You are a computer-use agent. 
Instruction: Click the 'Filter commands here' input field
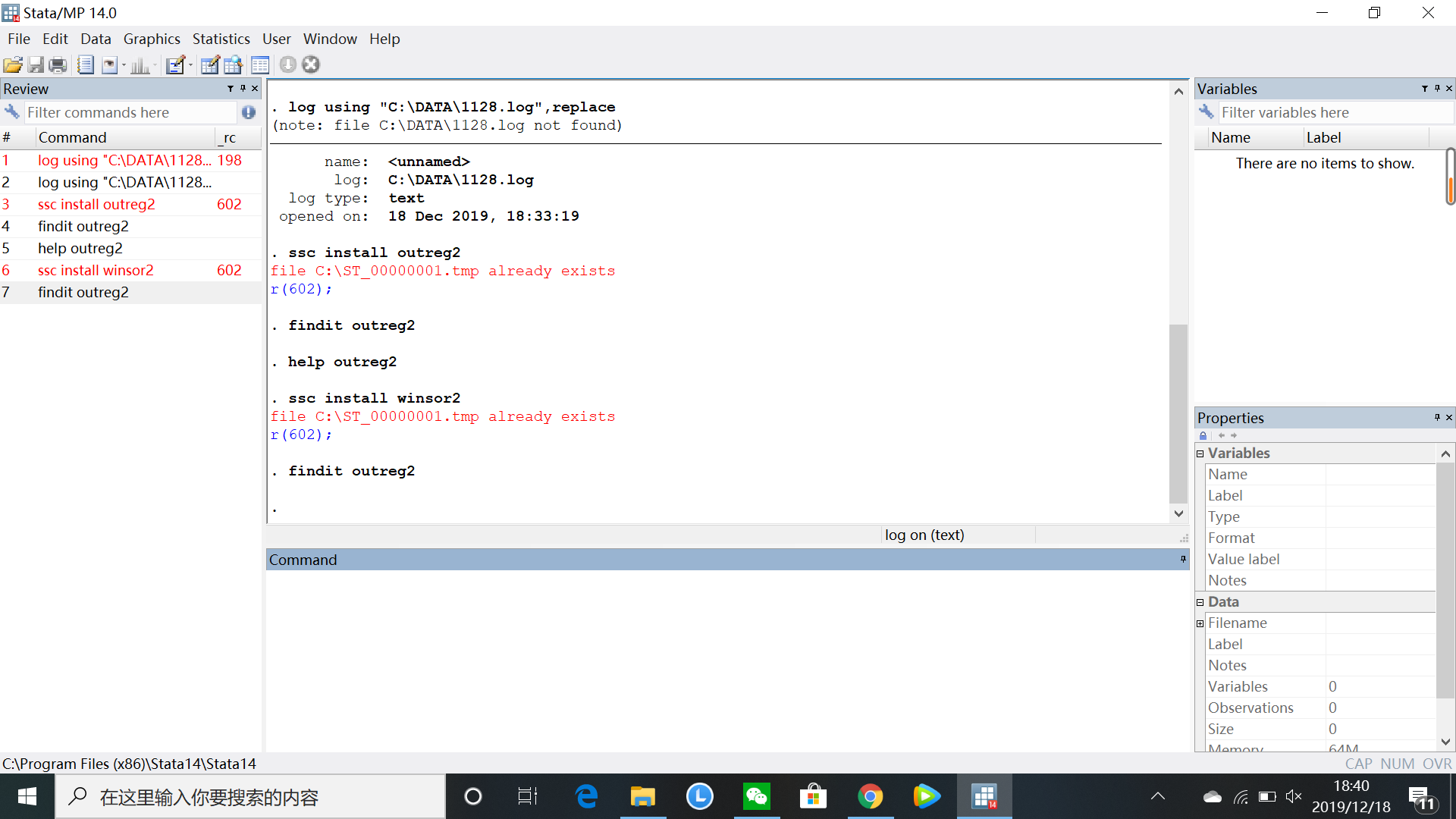pyautogui.click(x=129, y=113)
